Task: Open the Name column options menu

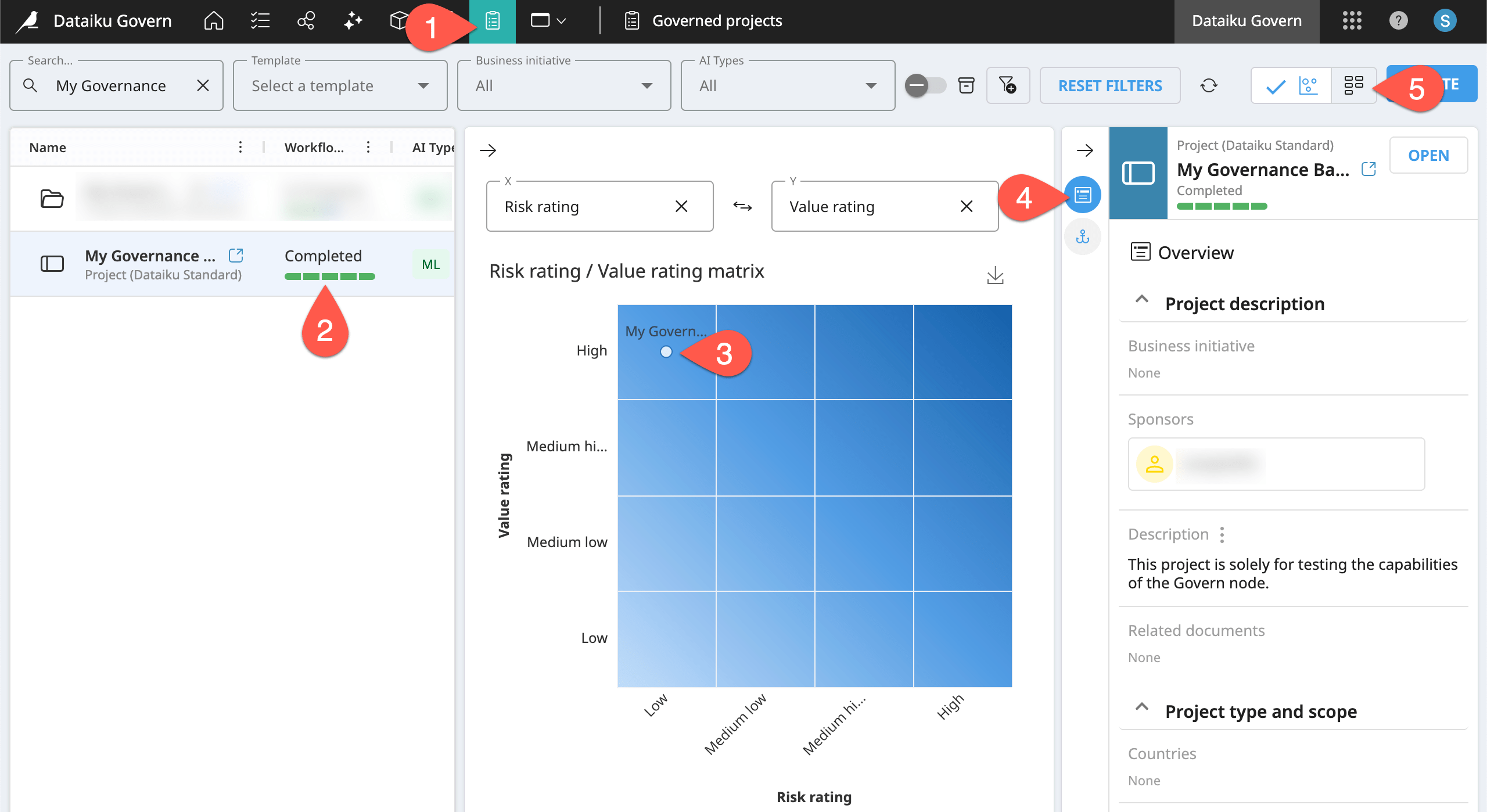Action: click(240, 147)
